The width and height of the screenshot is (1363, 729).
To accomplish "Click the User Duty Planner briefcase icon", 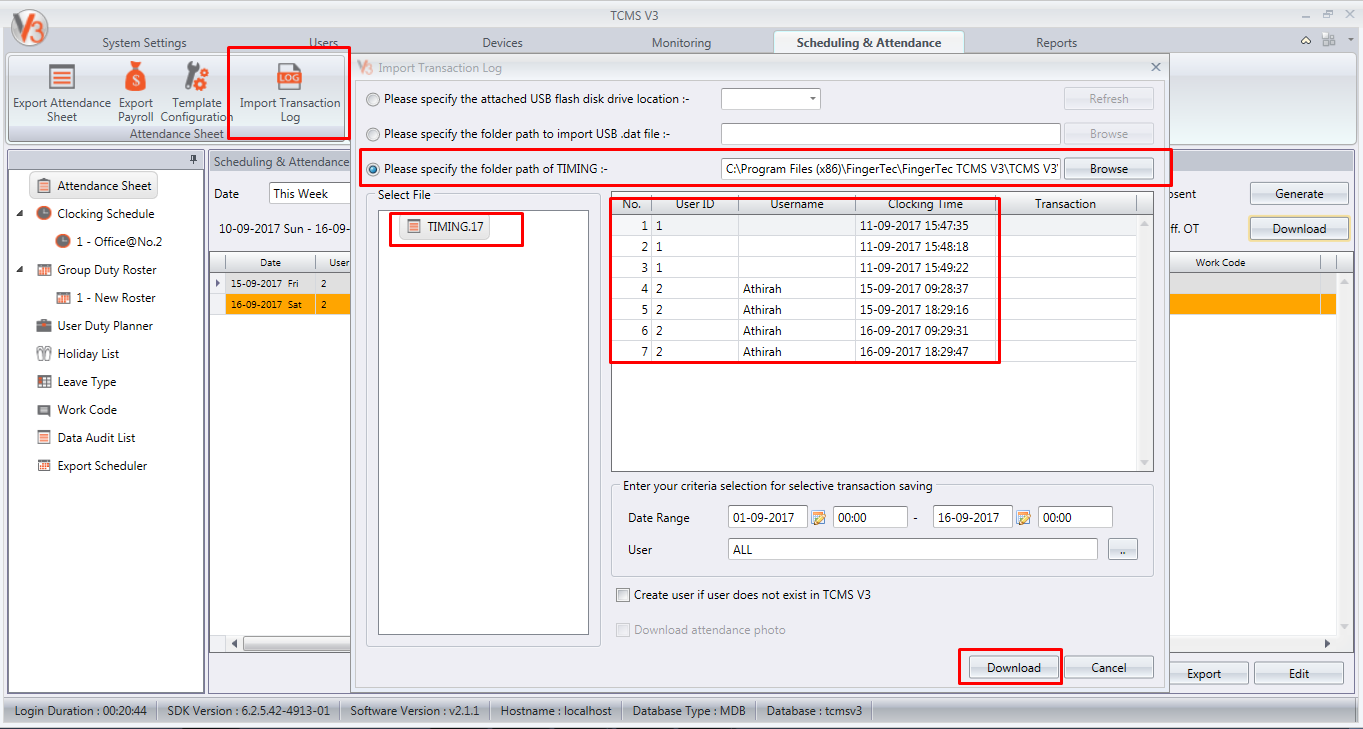I will [x=44, y=326].
